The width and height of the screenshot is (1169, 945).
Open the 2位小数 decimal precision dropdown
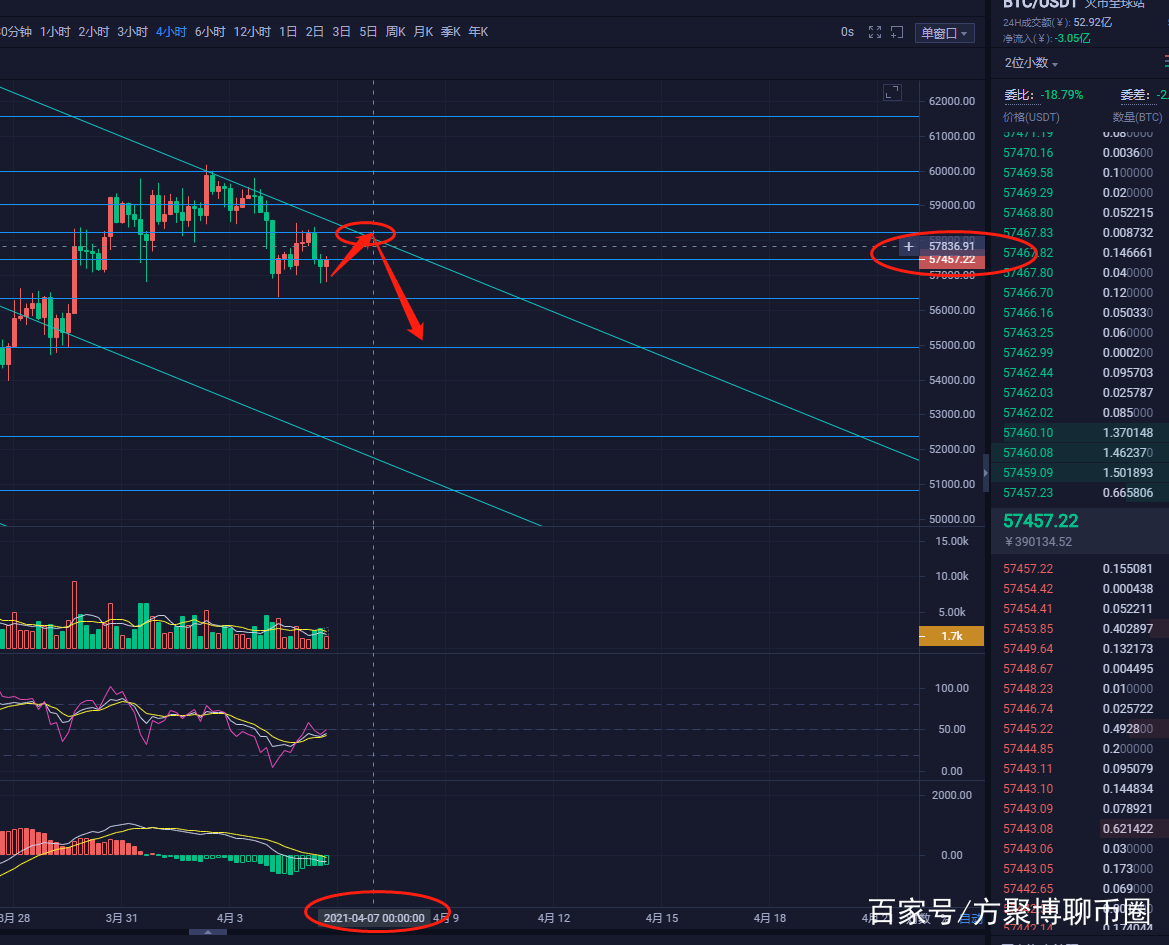pos(1031,63)
